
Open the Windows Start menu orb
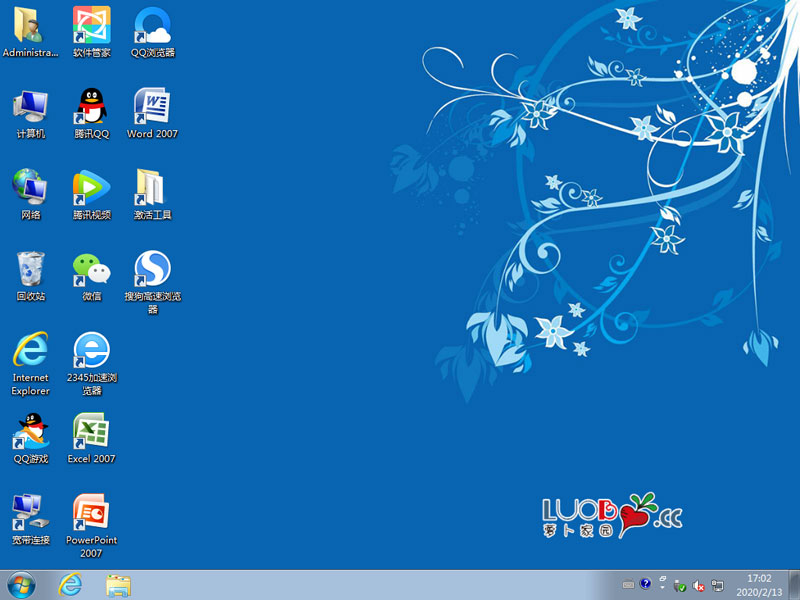(21, 585)
